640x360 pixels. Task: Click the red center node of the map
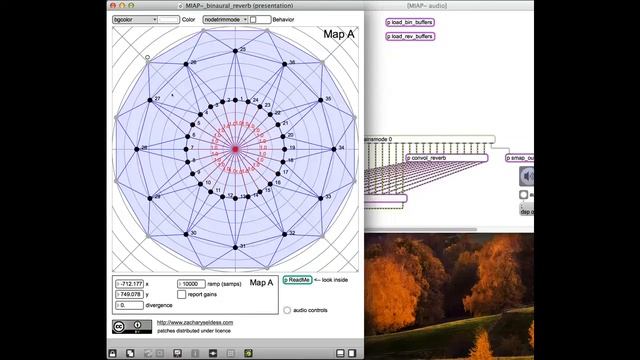[x=235, y=149]
